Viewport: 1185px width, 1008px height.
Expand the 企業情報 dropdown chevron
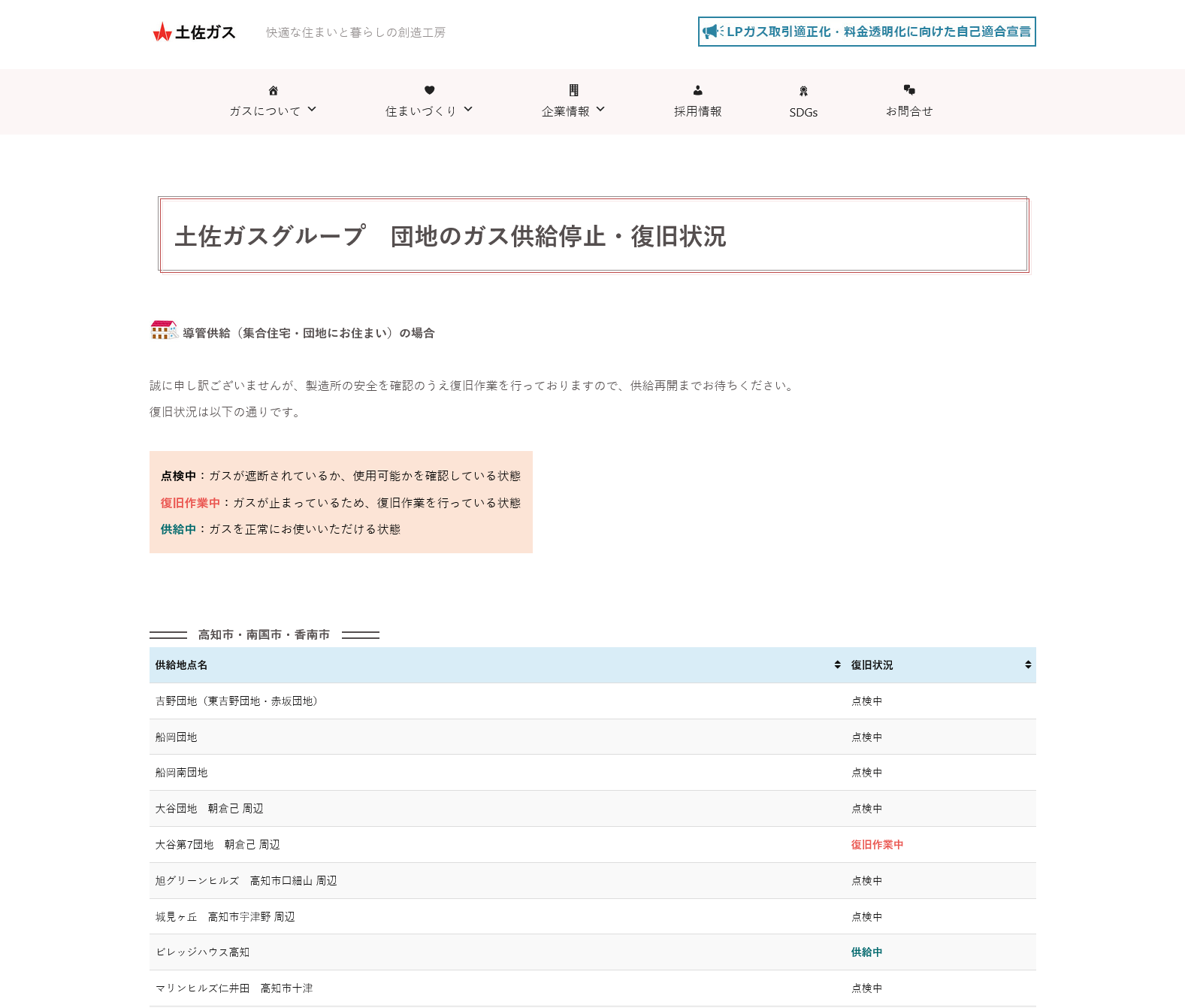click(x=600, y=110)
